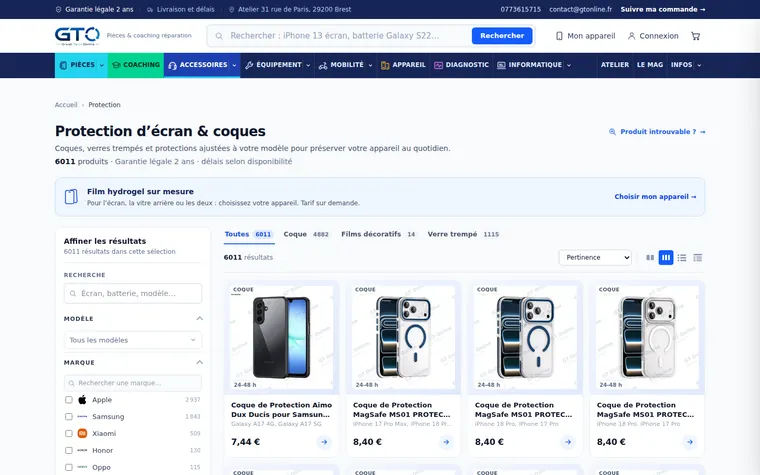The image size is (760, 475).
Task: Tick the Apple brand checkbox
Action: point(69,400)
